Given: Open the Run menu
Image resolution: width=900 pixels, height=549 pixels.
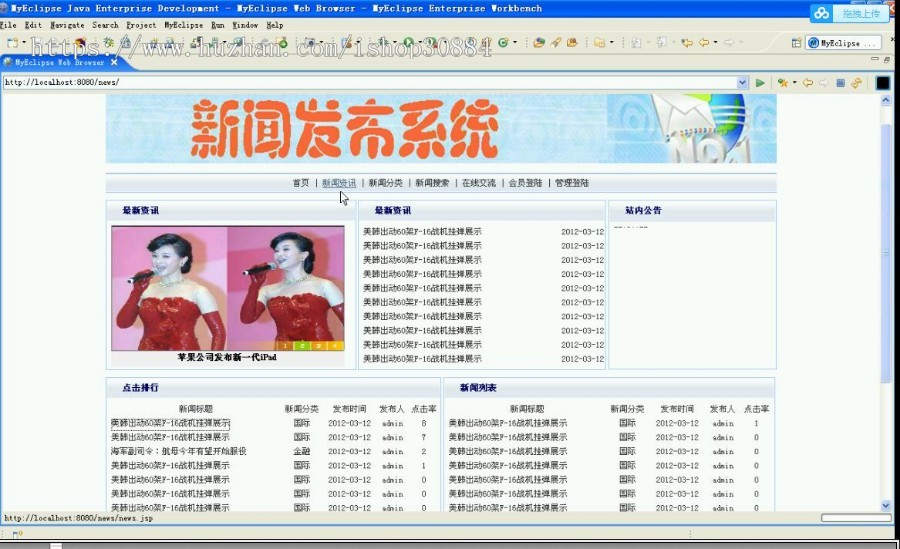Looking at the screenshot, I should tap(218, 25).
